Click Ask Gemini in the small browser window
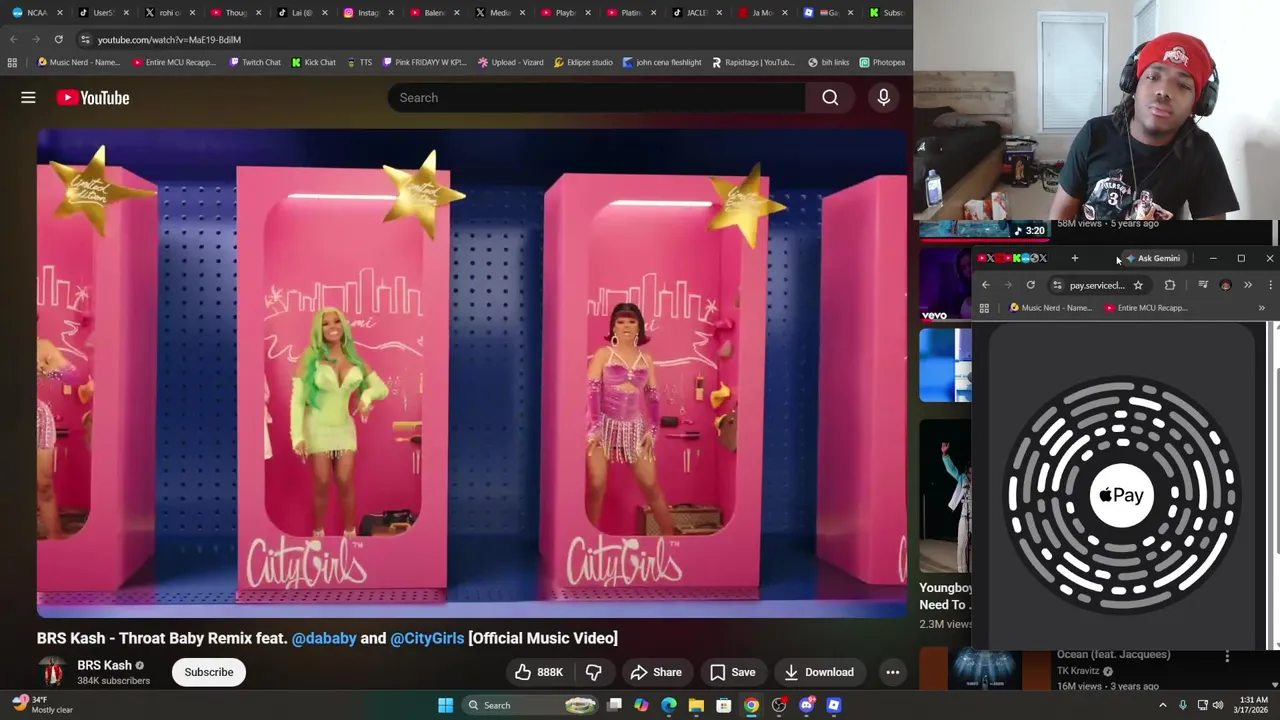 click(x=1152, y=258)
